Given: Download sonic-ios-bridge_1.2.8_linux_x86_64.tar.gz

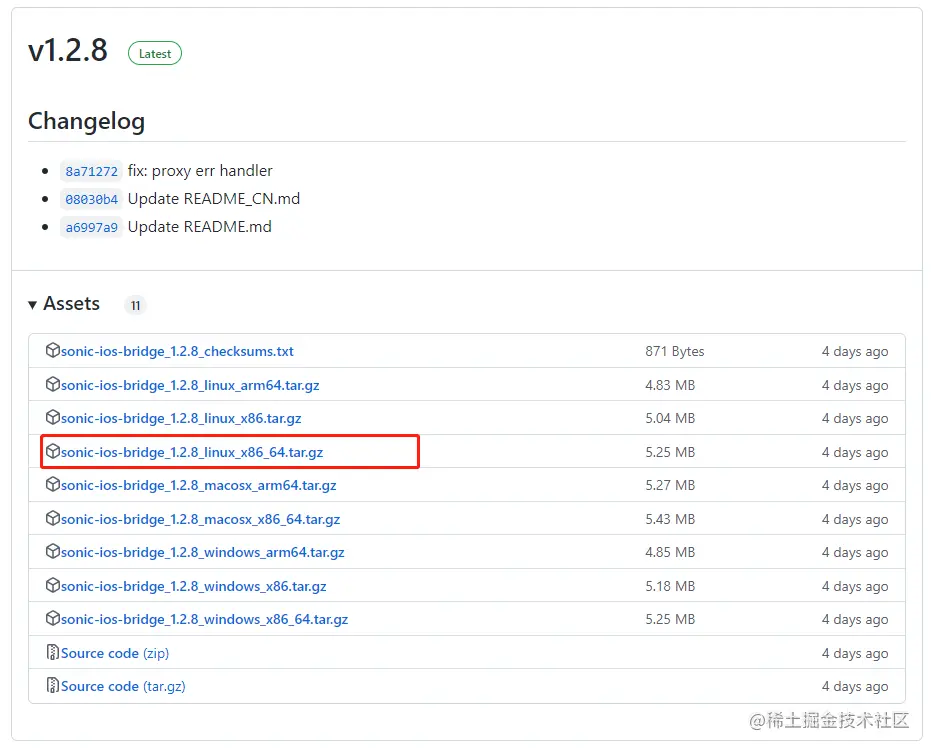Looking at the screenshot, I should click(192, 452).
